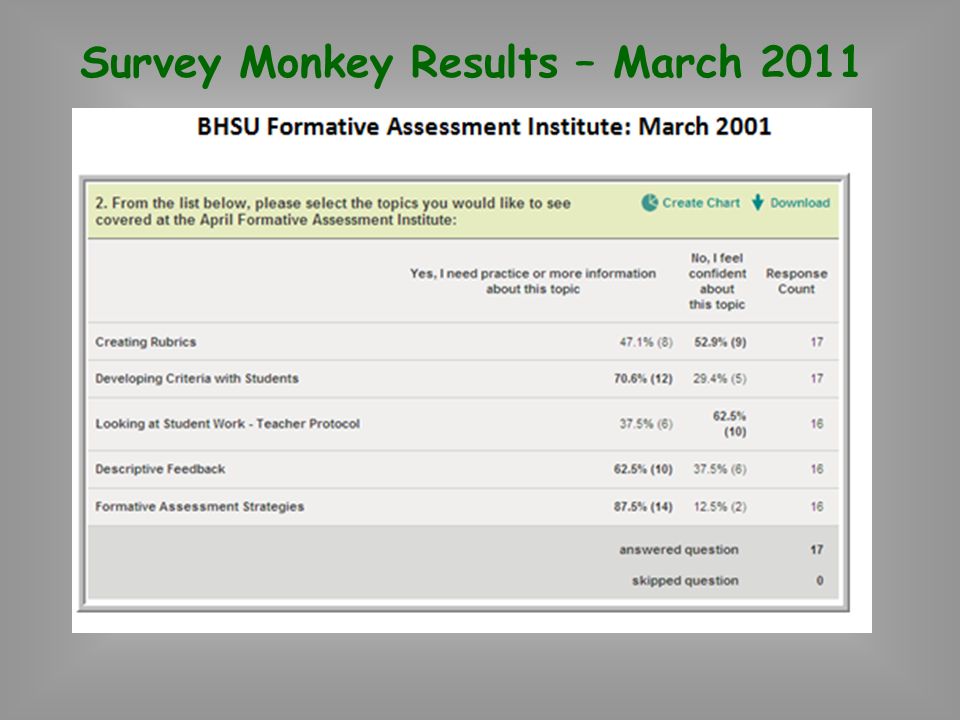Click the 'BHSU Formative Assessment Institute: March 2001' heading
This screenshot has height=720, width=960.
pos(484,127)
